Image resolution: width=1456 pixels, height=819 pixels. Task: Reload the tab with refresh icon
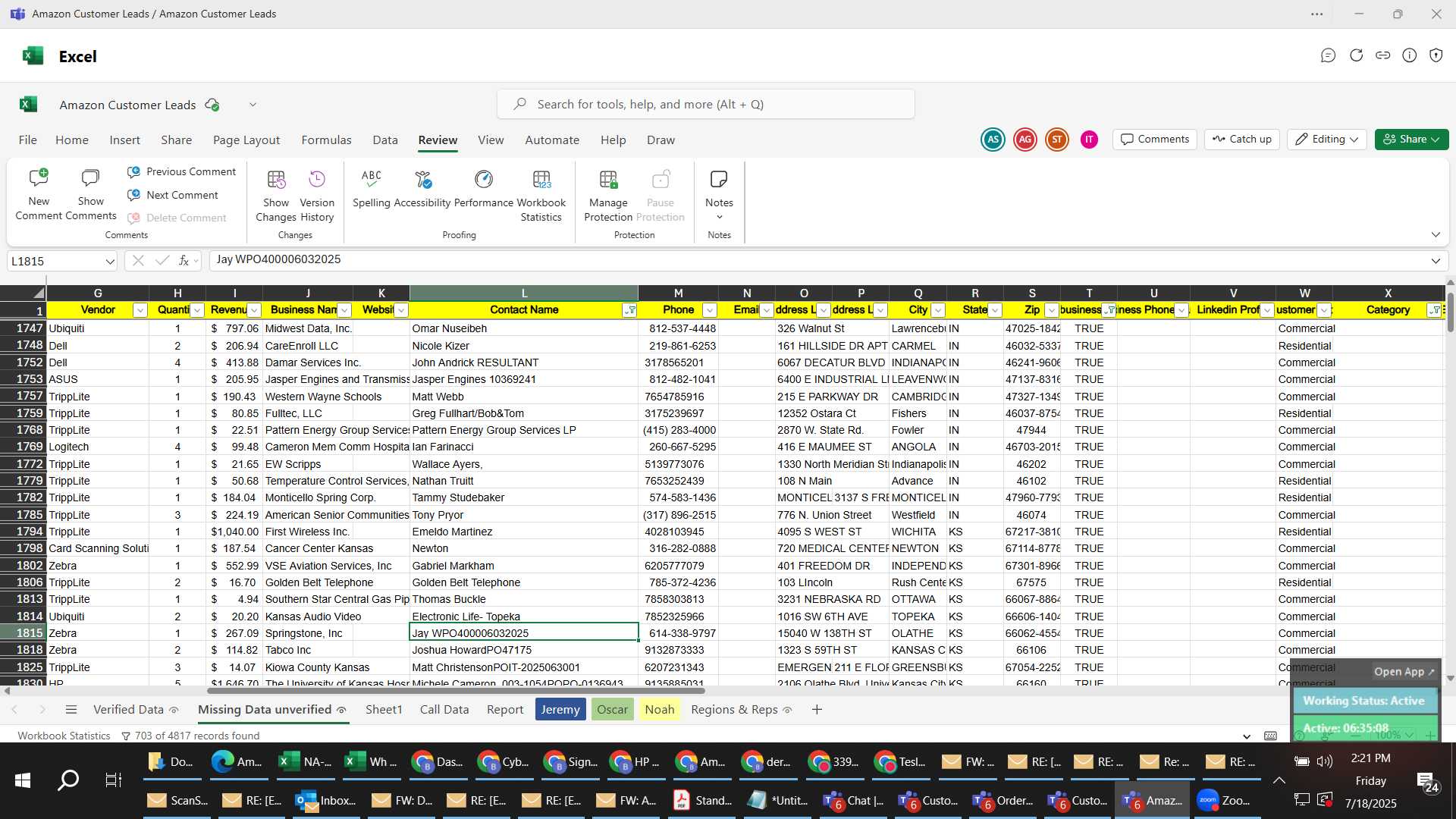coord(1356,55)
